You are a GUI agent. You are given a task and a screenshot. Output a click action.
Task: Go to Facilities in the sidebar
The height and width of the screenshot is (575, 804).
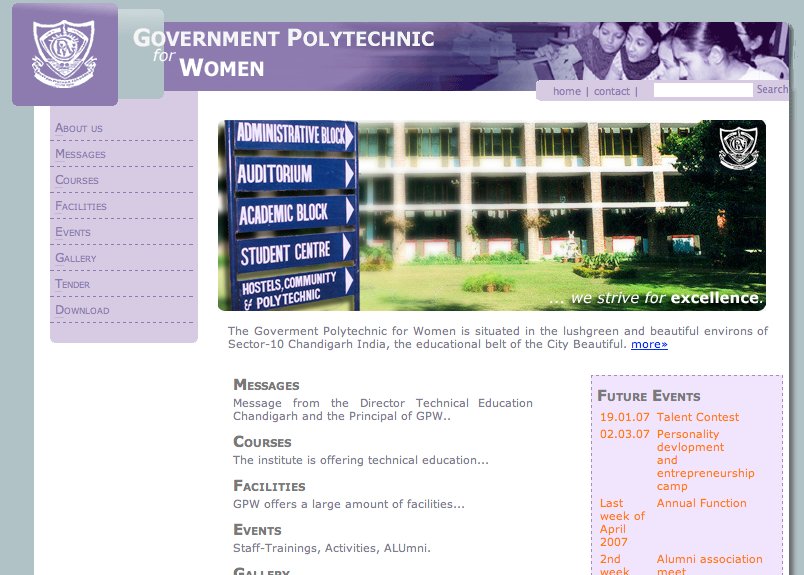81,206
